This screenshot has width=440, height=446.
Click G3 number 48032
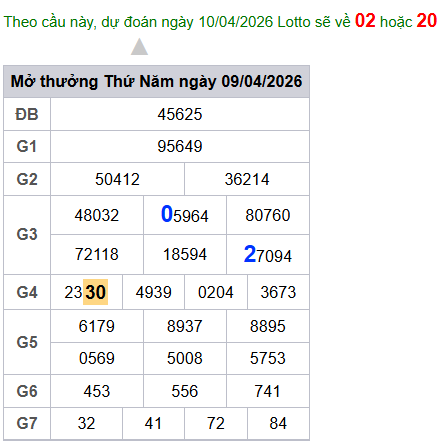point(97,215)
